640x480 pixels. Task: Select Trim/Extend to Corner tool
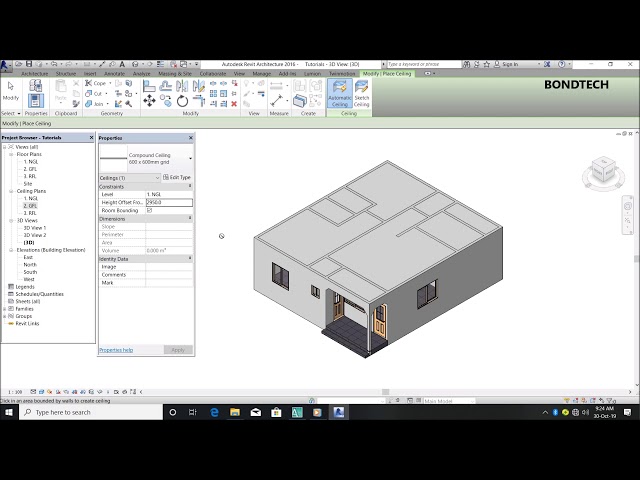198,100
